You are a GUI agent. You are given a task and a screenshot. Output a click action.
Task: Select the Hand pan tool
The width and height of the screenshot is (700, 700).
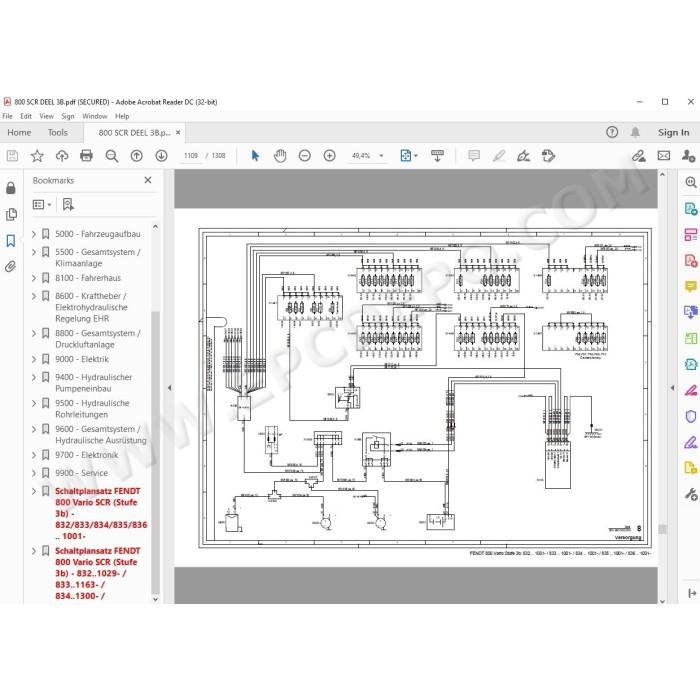pyautogui.click(x=280, y=155)
